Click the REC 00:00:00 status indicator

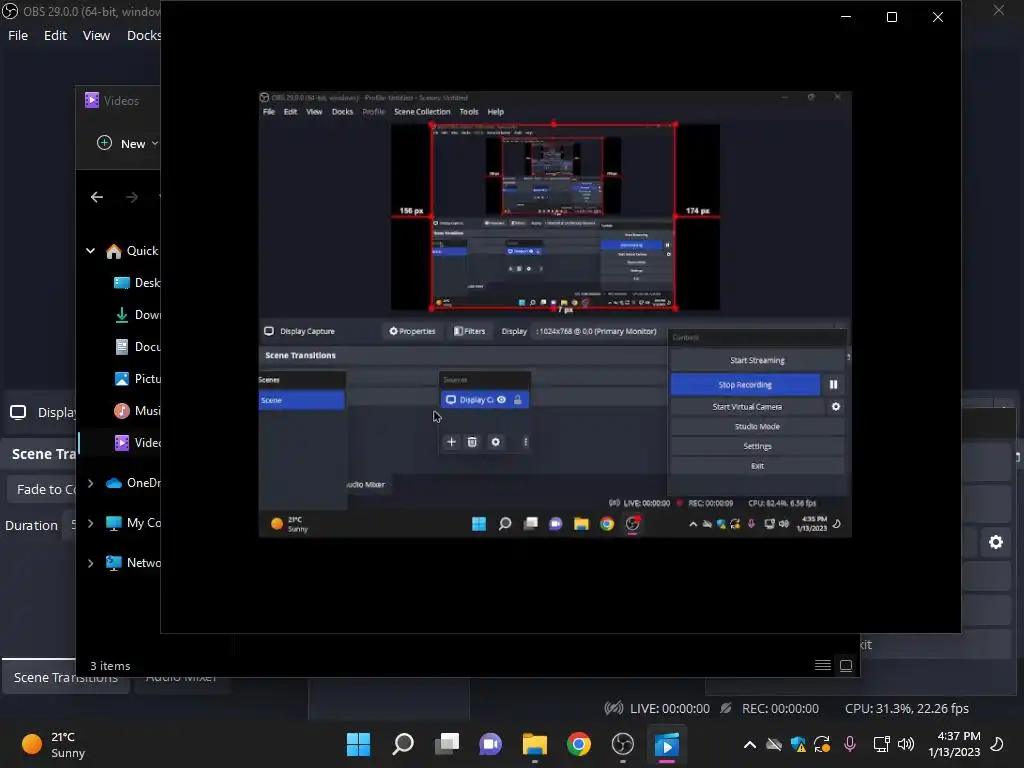(x=769, y=709)
